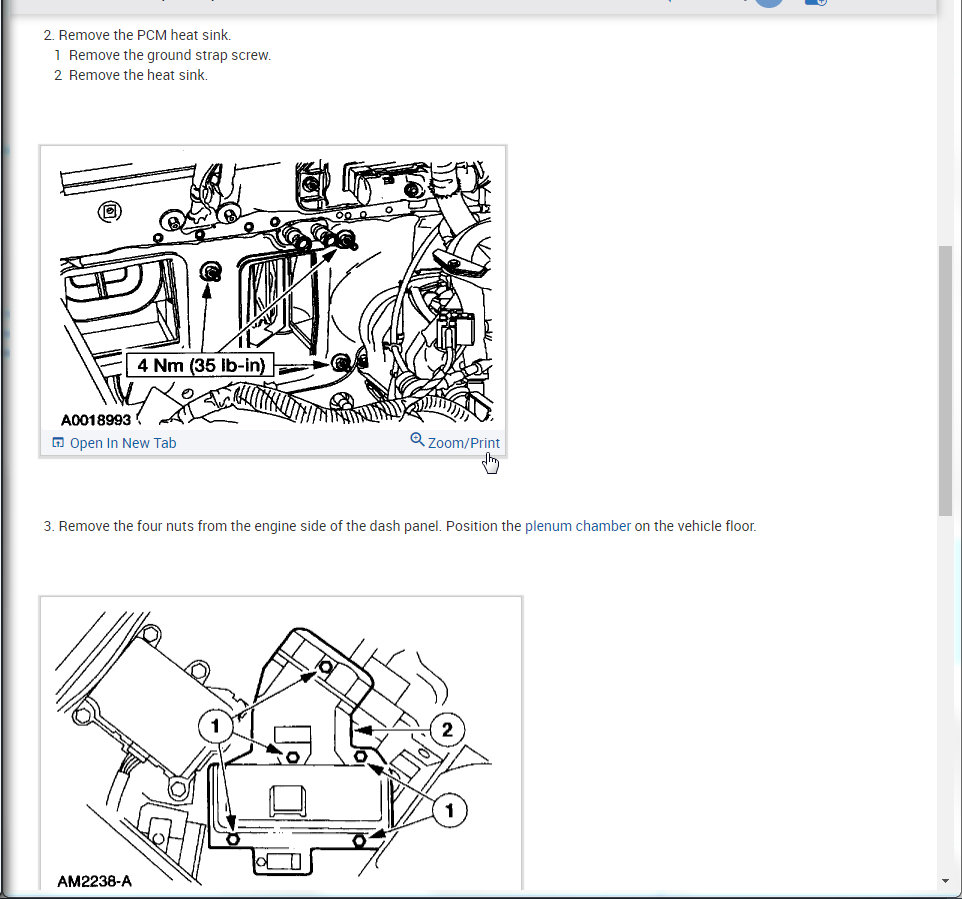The height and width of the screenshot is (899, 962).
Task: Follow the plenum chamber hyperlink
Action: click(x=577, y=526)
